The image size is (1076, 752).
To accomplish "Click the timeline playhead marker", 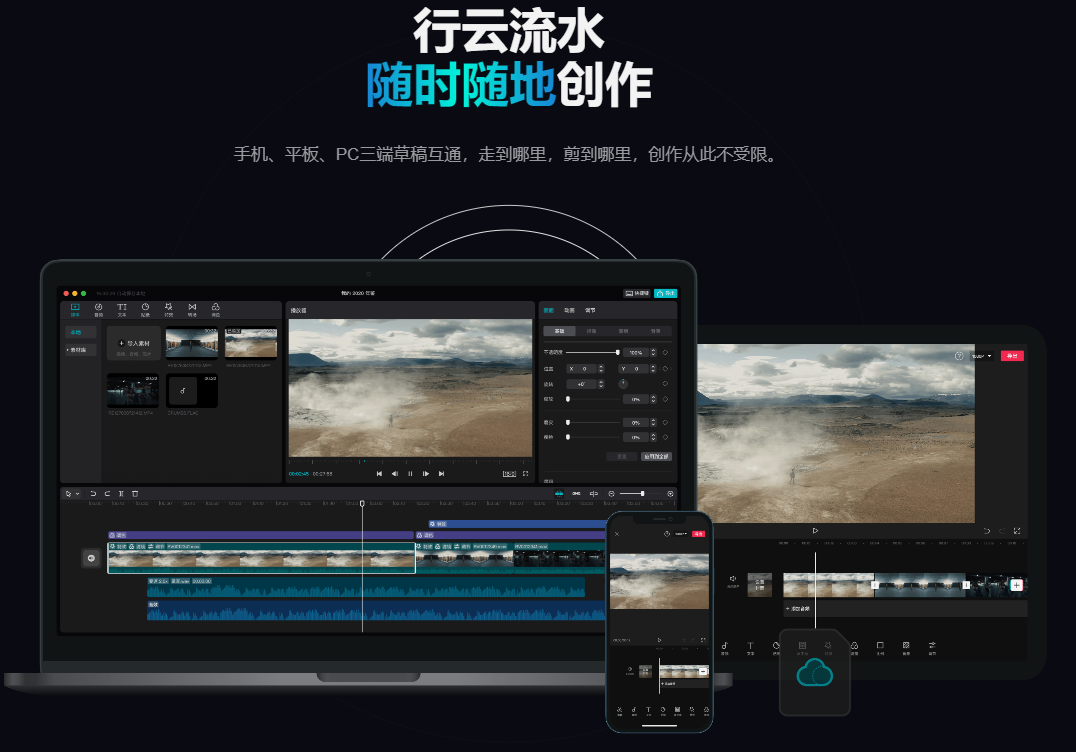I will tap(362, 504).
